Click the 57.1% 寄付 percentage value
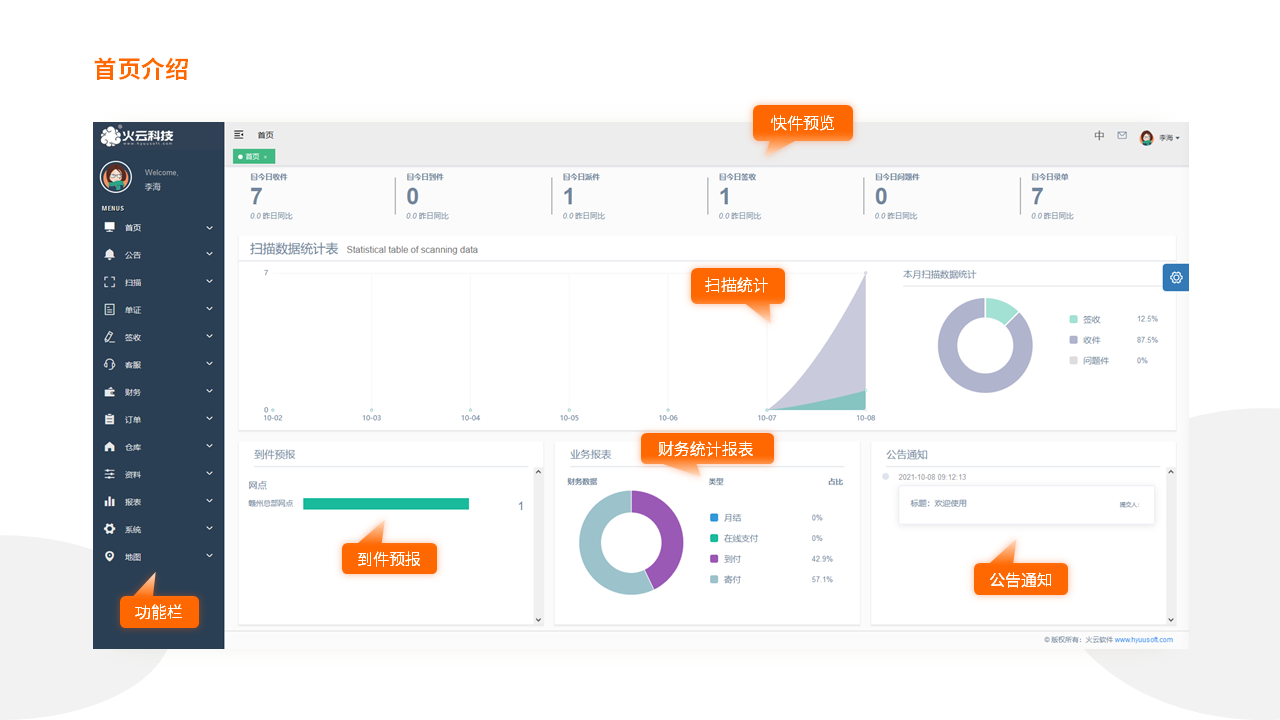Viewport: 1280px width, 720px height. 822,580
